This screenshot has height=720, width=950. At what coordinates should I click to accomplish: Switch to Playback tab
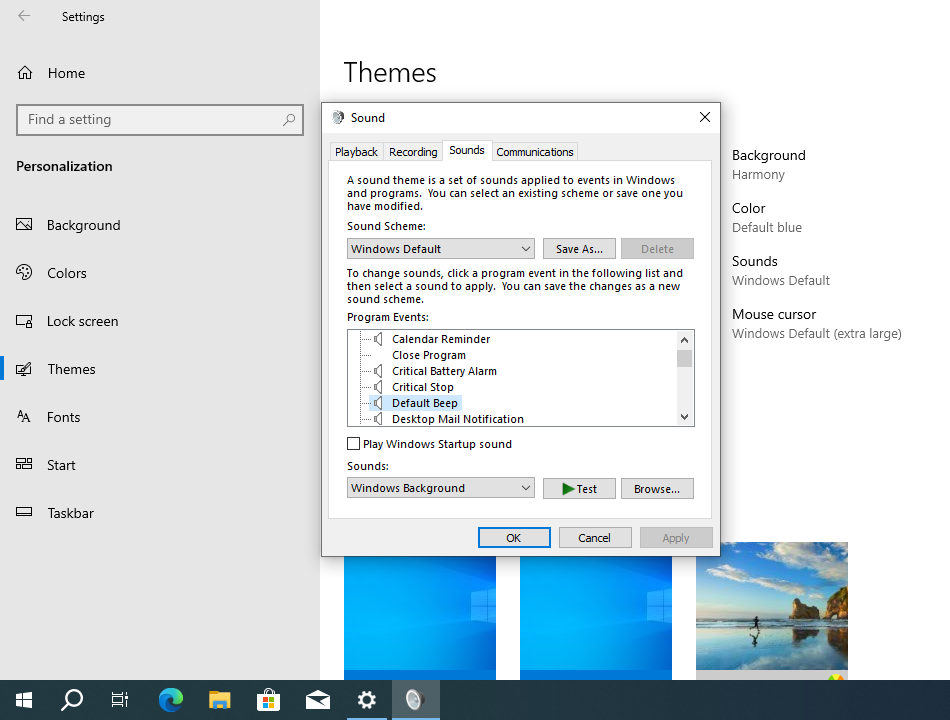(x=356, y=152)
